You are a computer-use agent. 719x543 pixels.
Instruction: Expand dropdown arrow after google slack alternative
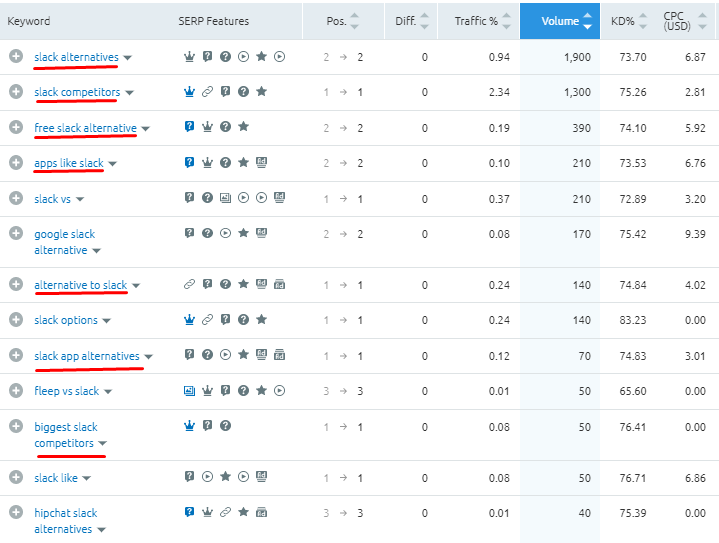(96, 251)
